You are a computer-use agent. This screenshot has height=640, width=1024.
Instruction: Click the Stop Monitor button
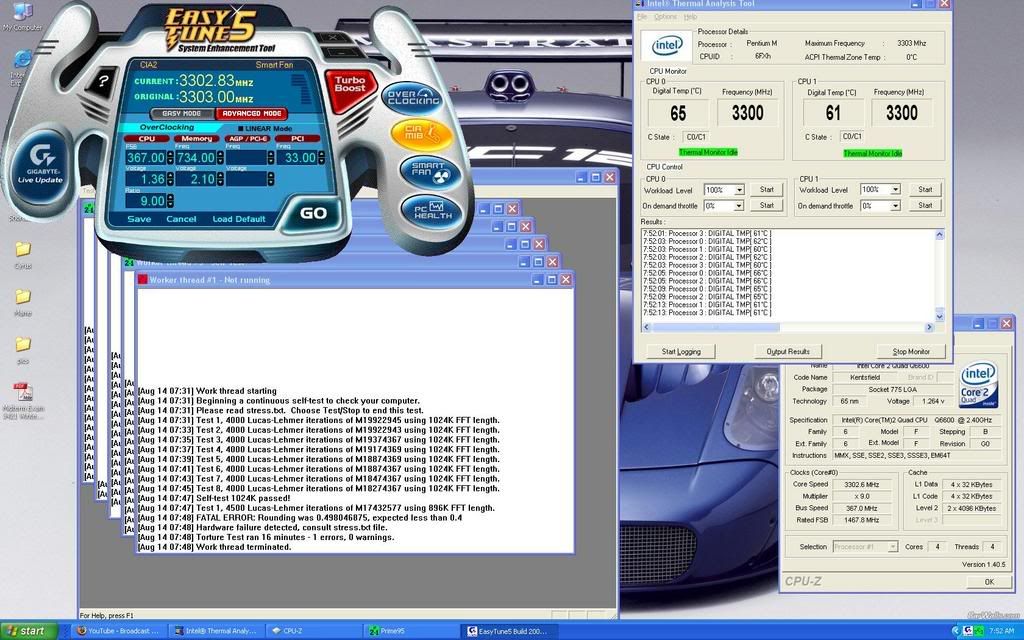pyautogui.click(x=910, y=351)
